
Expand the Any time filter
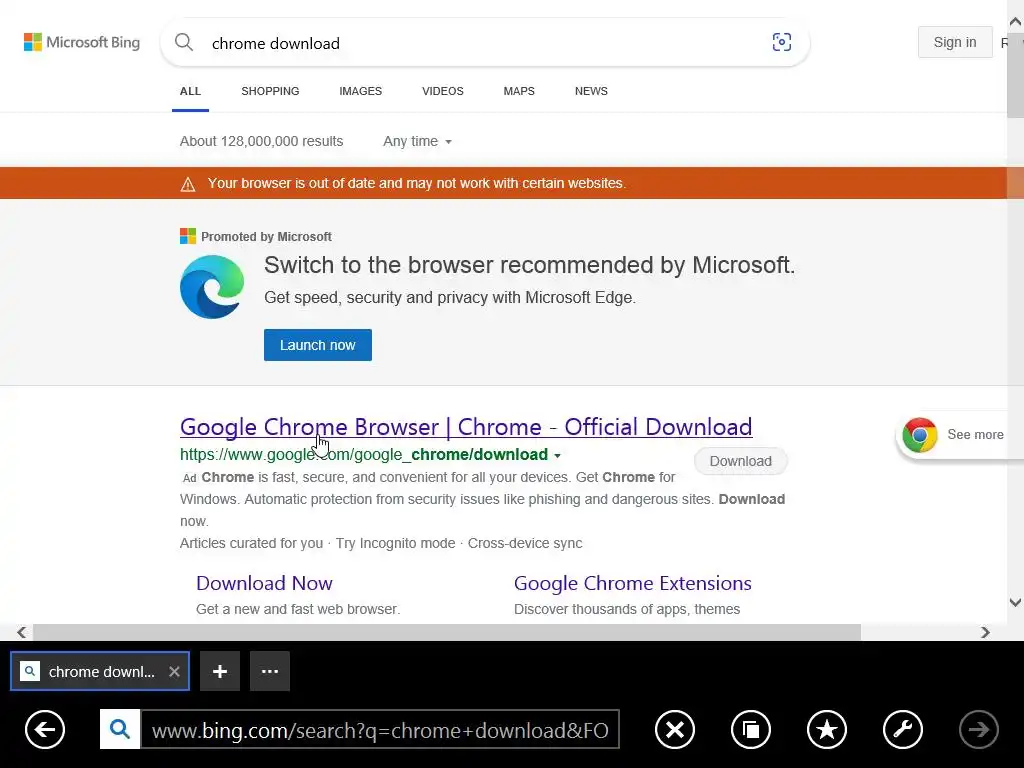(417, 142)
